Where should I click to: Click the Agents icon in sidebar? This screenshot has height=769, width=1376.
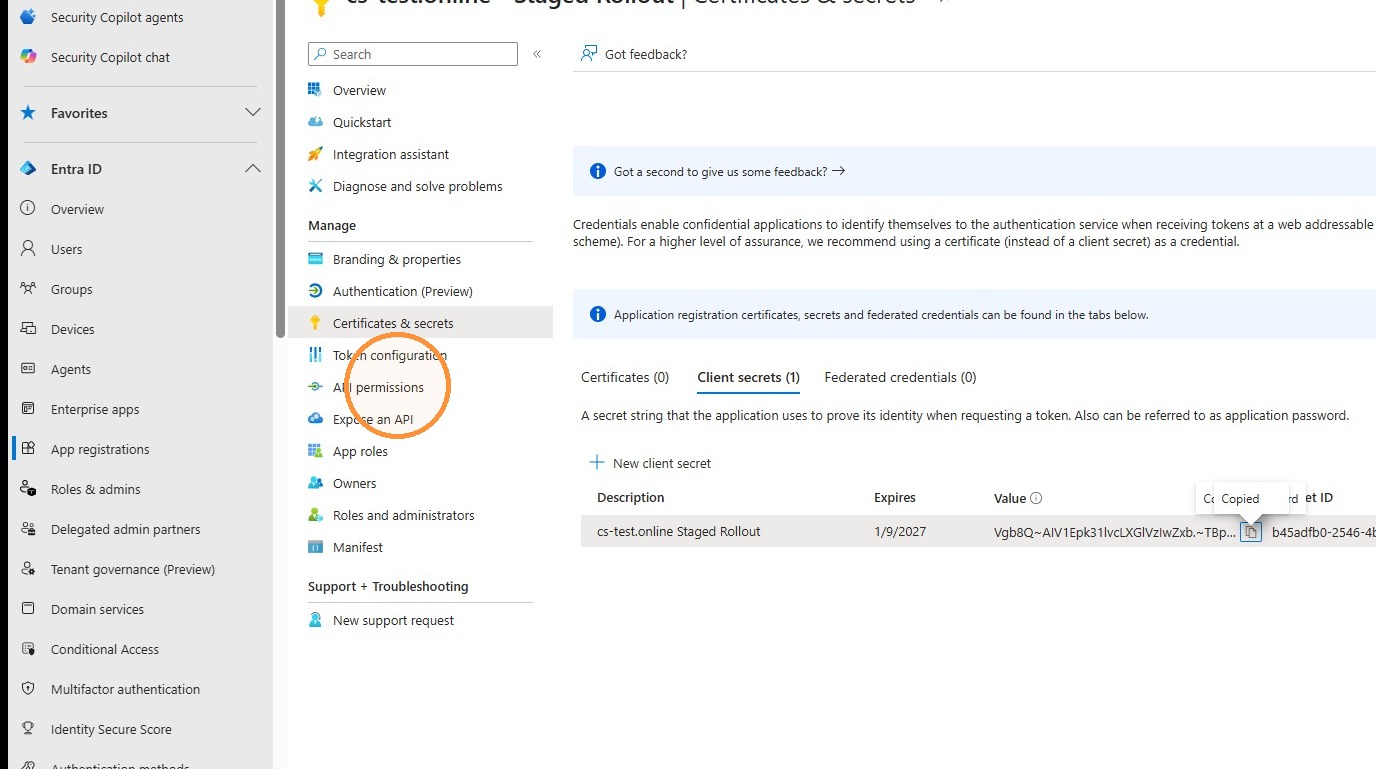28,369
